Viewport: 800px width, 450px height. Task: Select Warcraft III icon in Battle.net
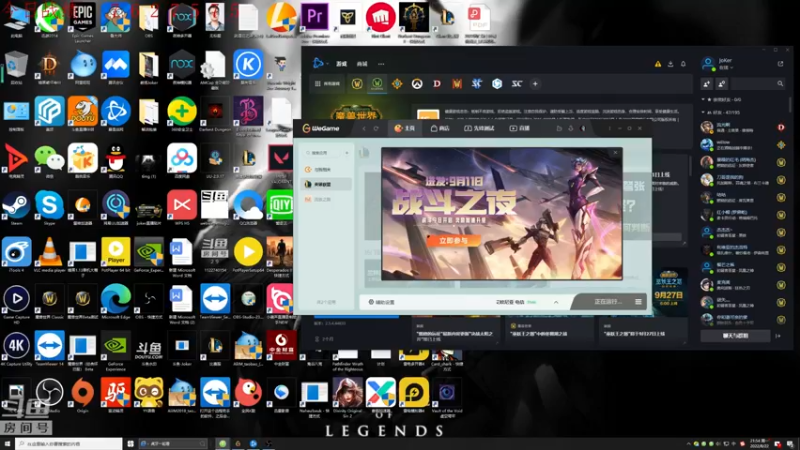click(457, 84)
